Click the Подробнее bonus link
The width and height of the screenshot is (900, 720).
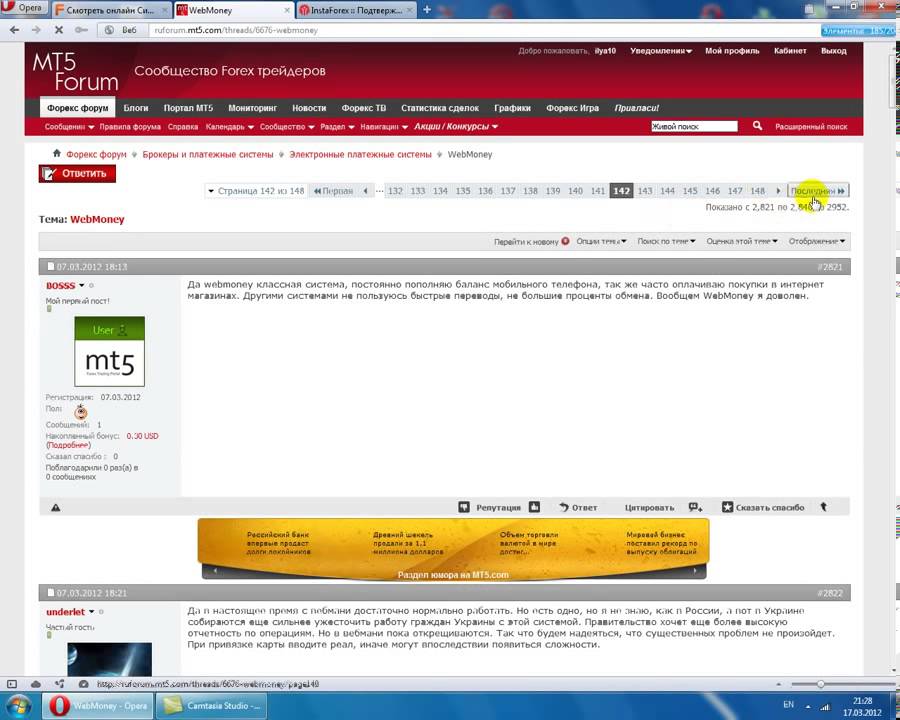68,445
